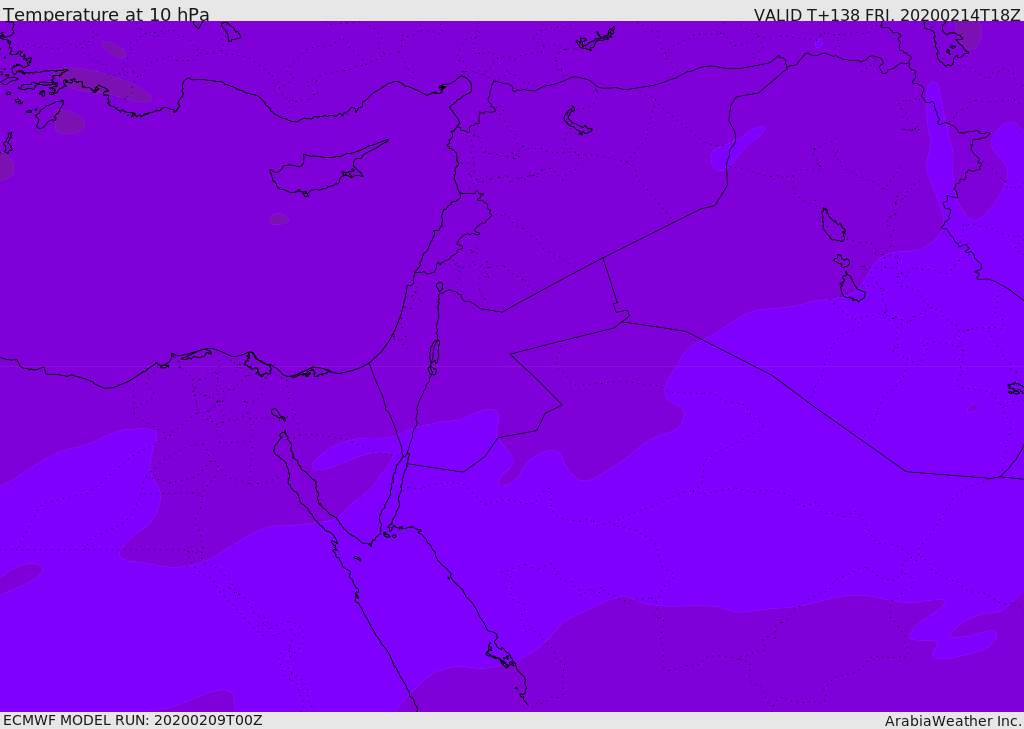Click the 'Temperature at 10 hPa' title text

coord(106,14)
